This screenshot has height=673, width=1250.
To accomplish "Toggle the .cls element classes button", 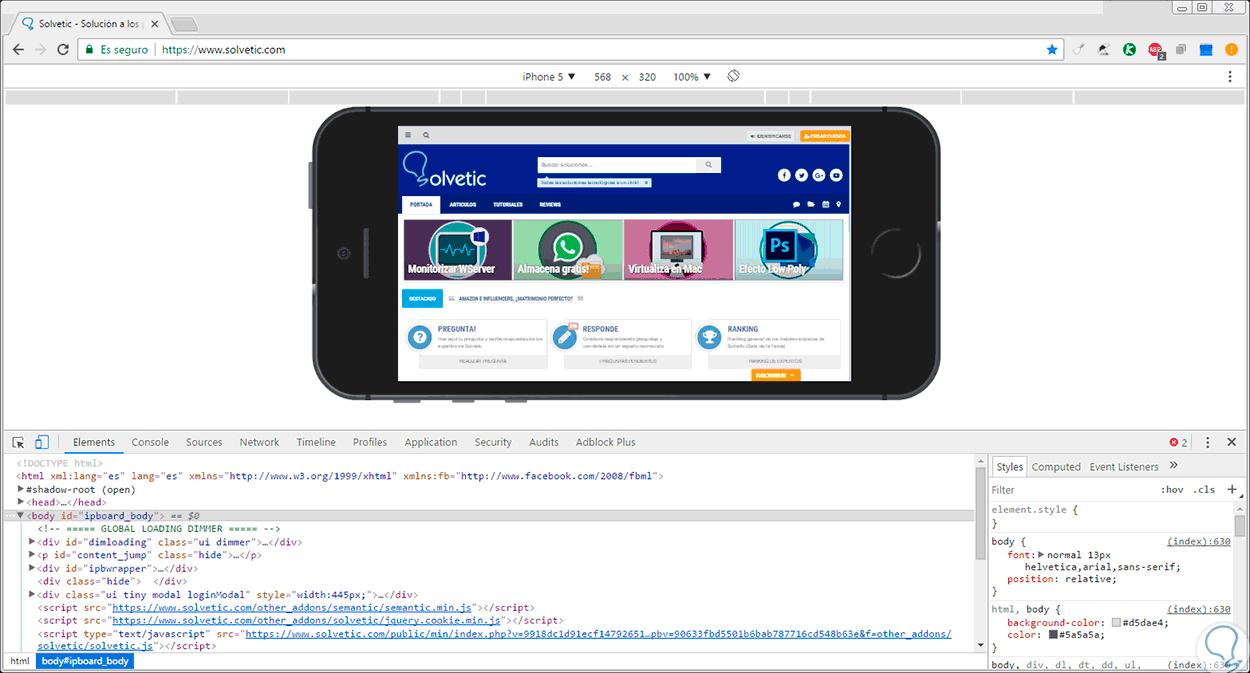I will (1204, 490).
